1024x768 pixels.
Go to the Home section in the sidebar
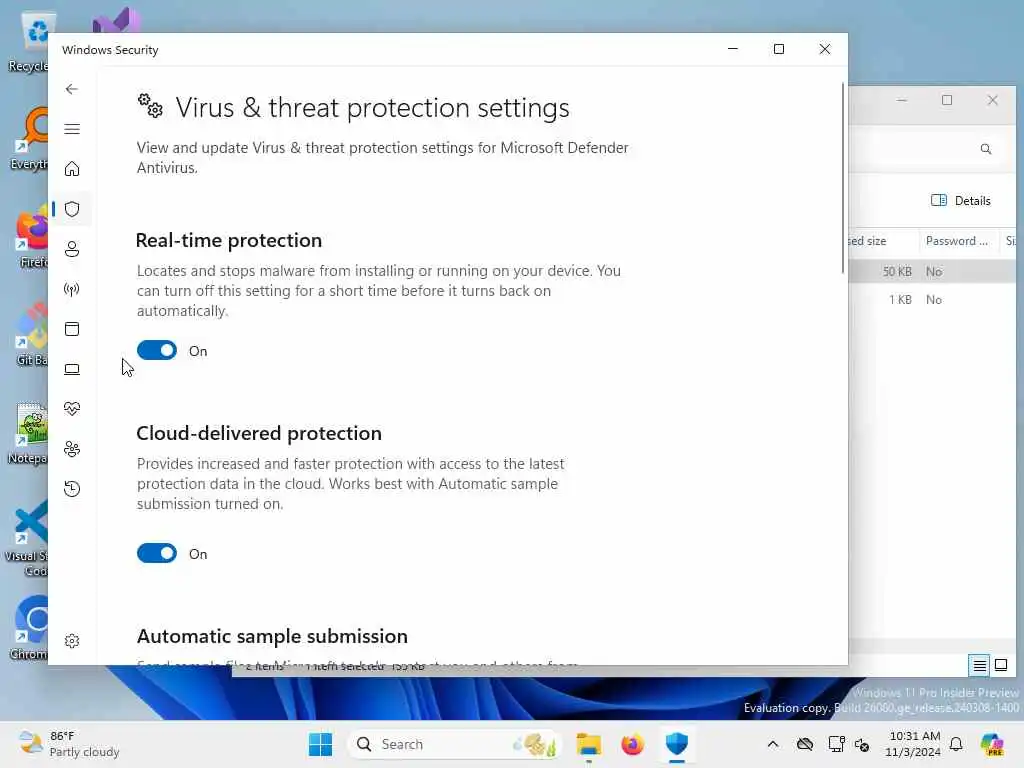click(x=72, y=169)
